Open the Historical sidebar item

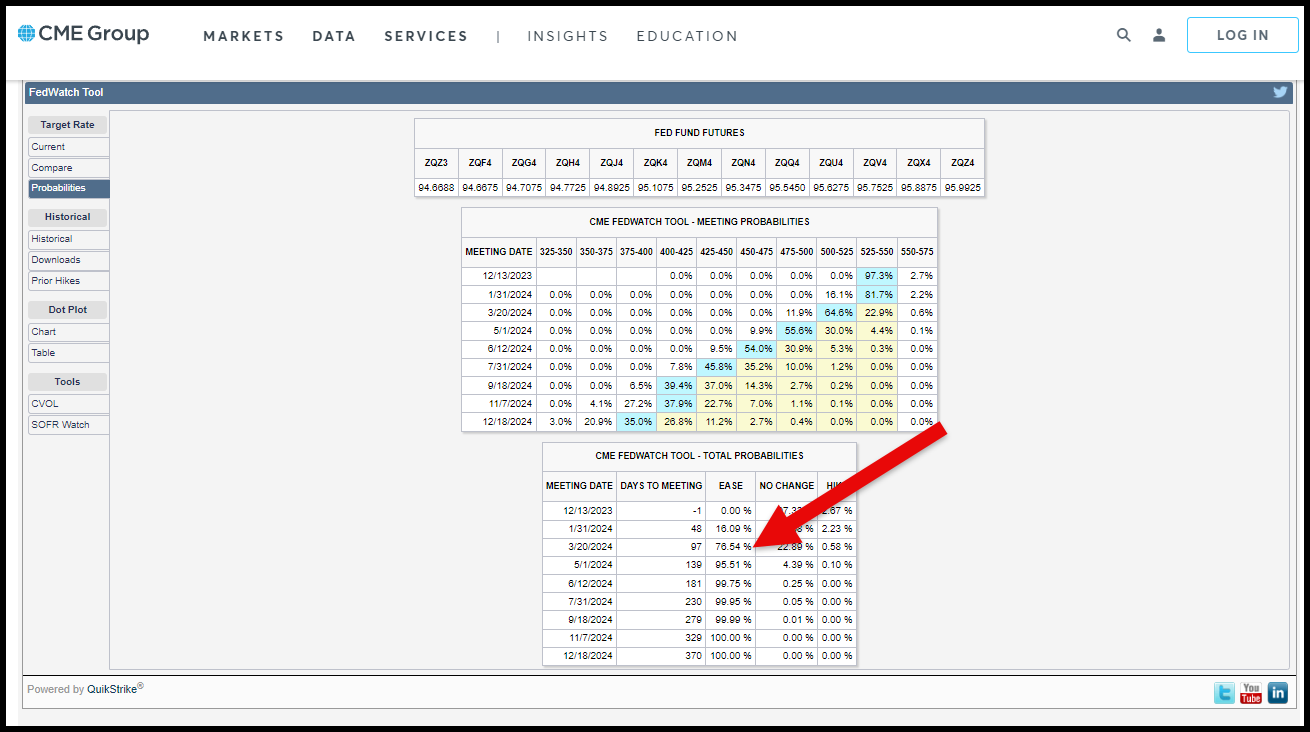[x=69, y=239]
